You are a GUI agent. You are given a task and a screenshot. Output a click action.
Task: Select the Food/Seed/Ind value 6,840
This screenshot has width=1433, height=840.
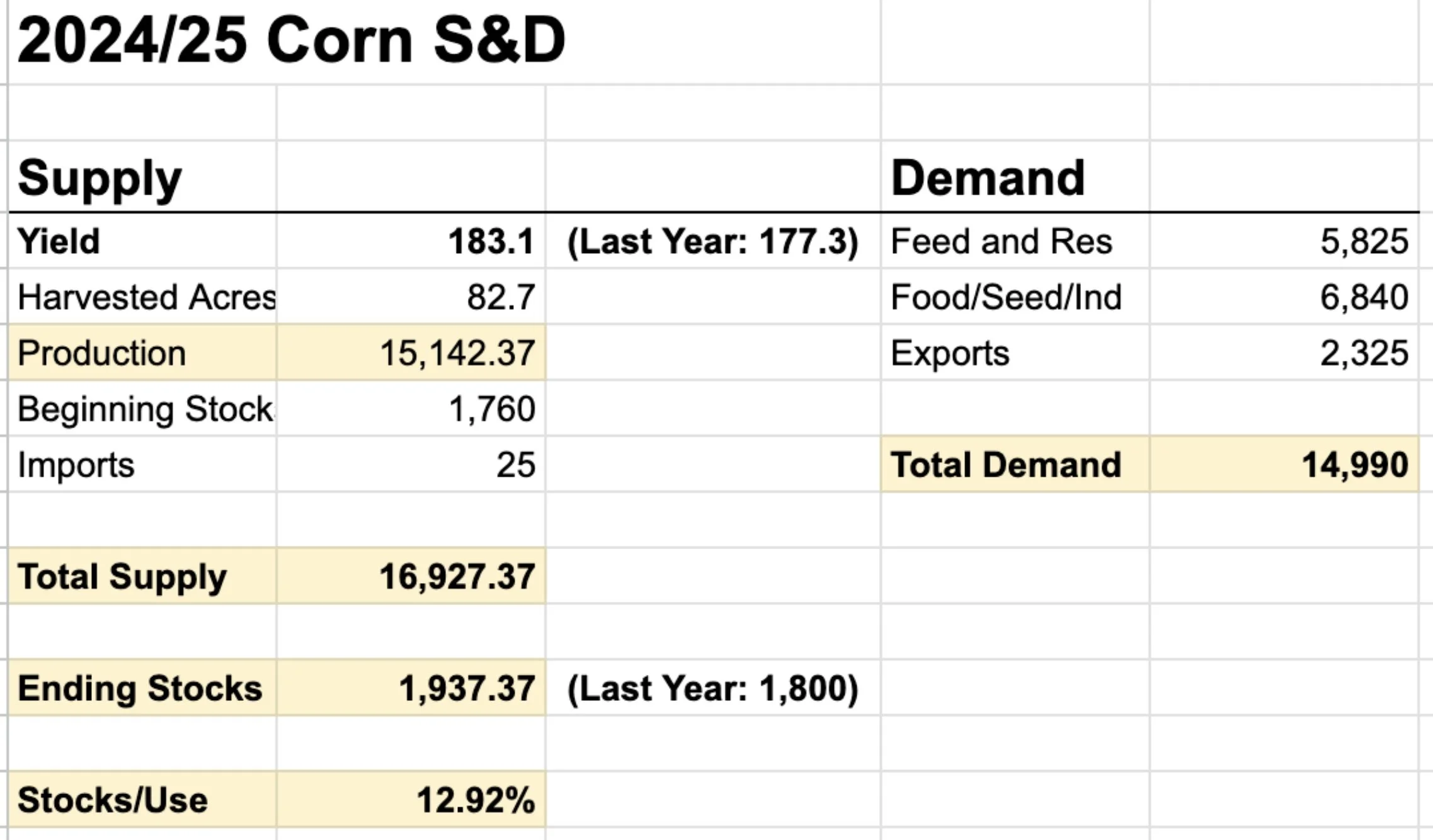tap(1284, 297)
